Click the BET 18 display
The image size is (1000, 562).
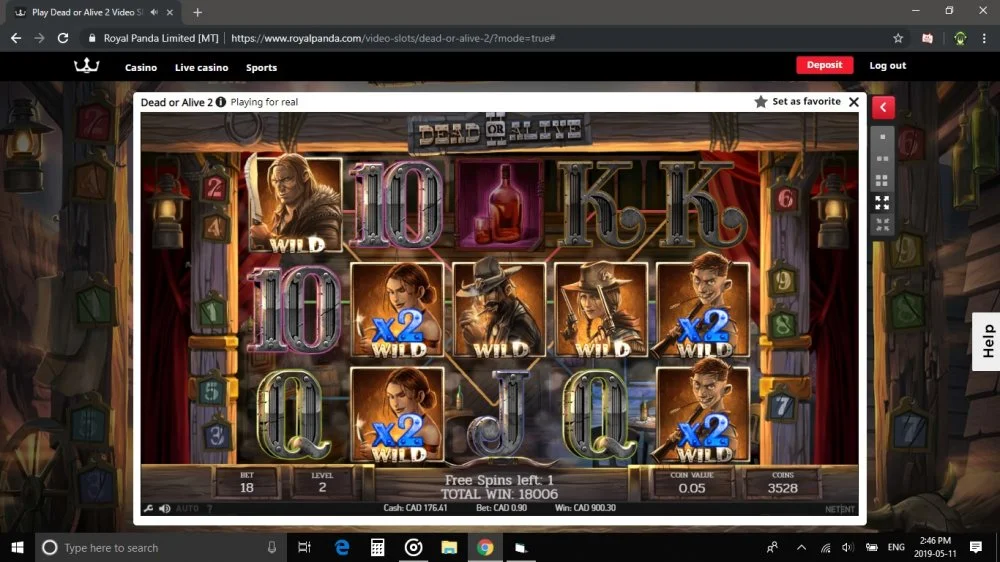click(247, 483)
